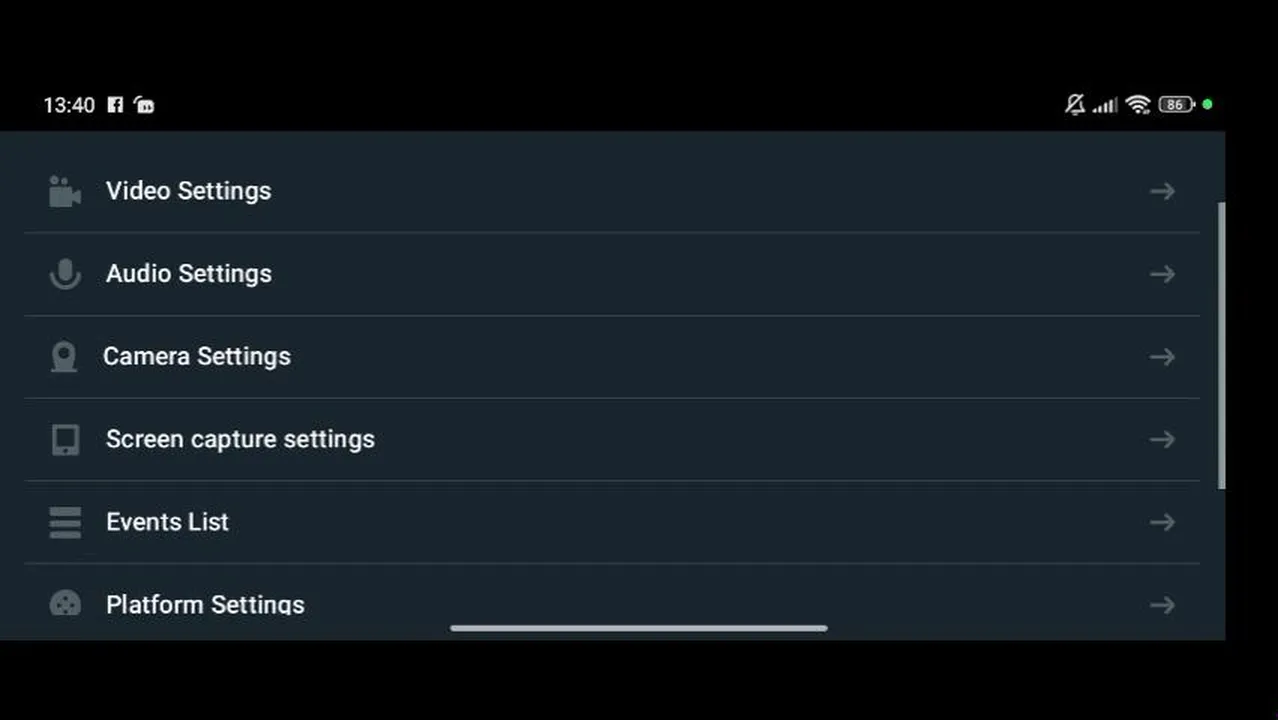
Task: Tap the muted bell icon in status bar
Action: 1075,105
